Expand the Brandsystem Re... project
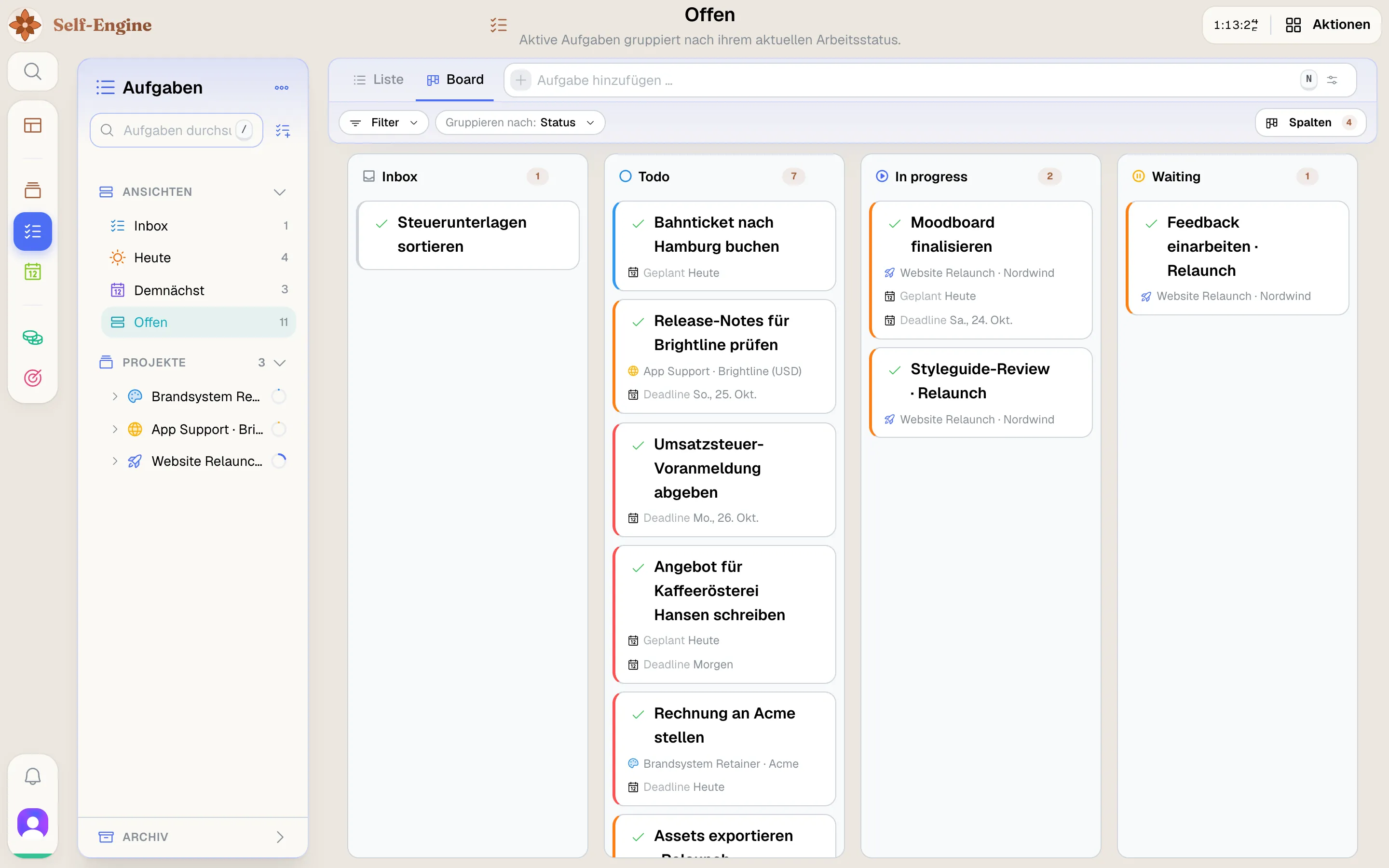The image size is (1389, 868). (115, 396)
